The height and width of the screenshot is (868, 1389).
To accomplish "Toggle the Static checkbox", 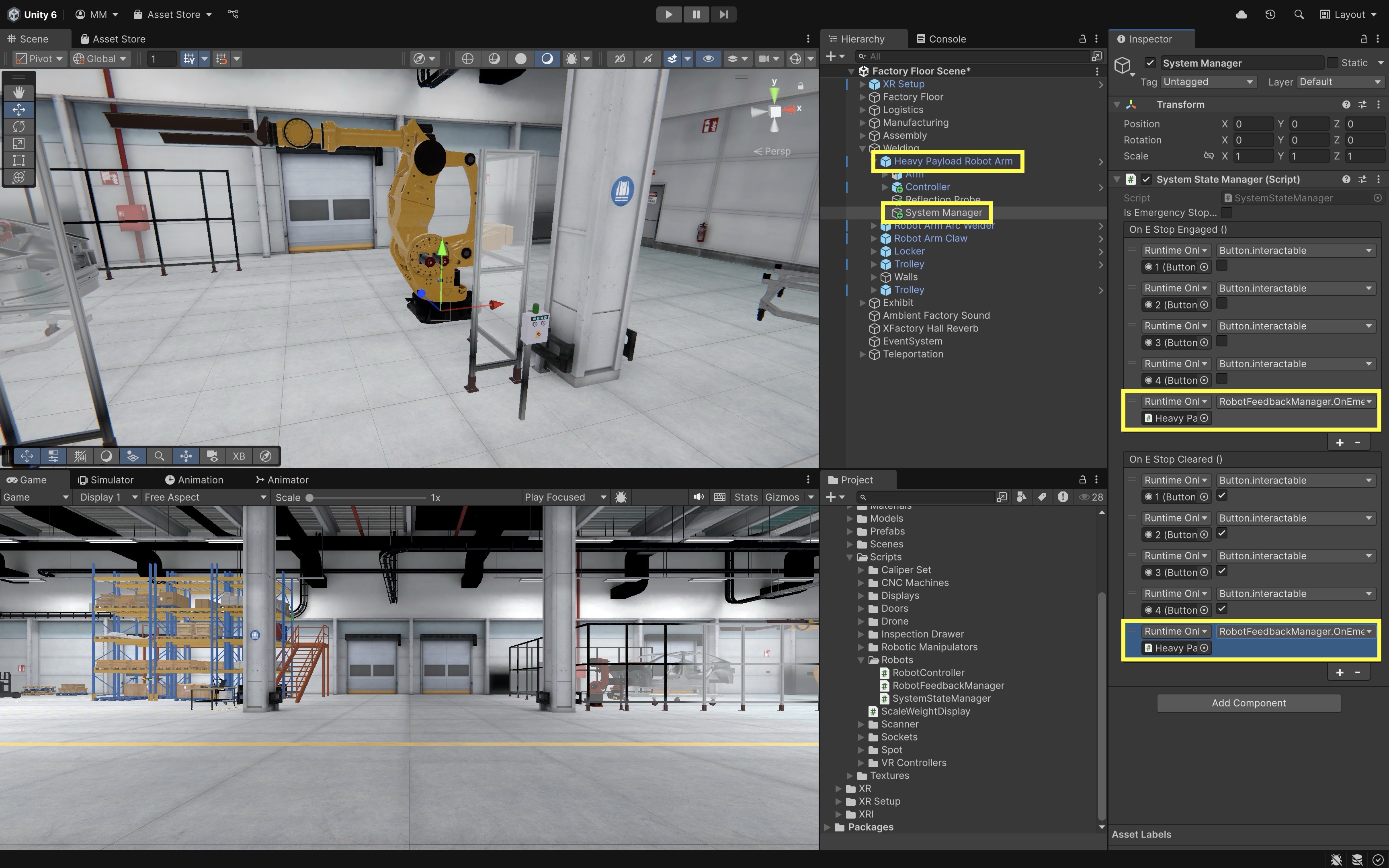I will tap(1332, 63).
